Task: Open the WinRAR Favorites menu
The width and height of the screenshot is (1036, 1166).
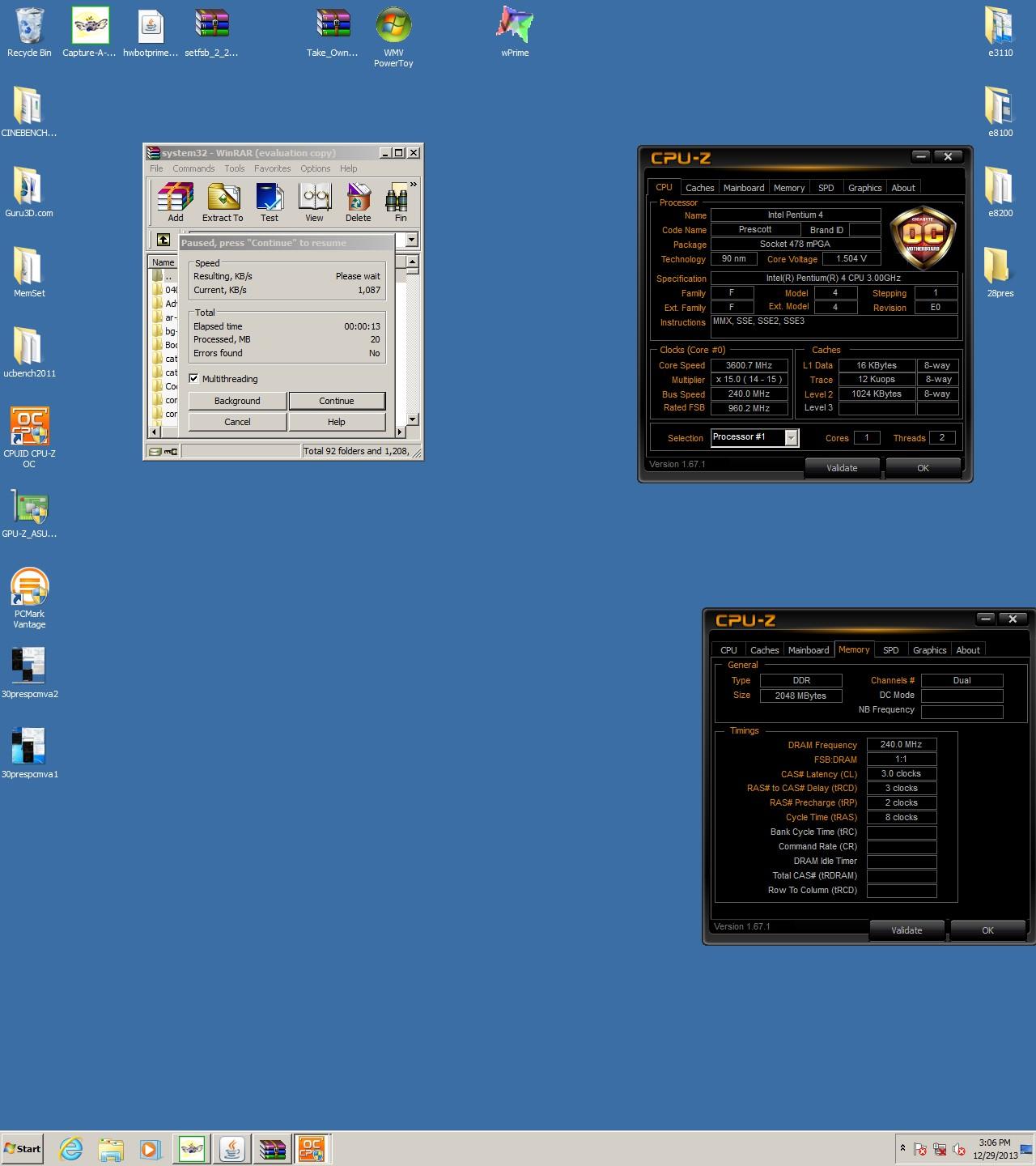Action: [273, 168]
